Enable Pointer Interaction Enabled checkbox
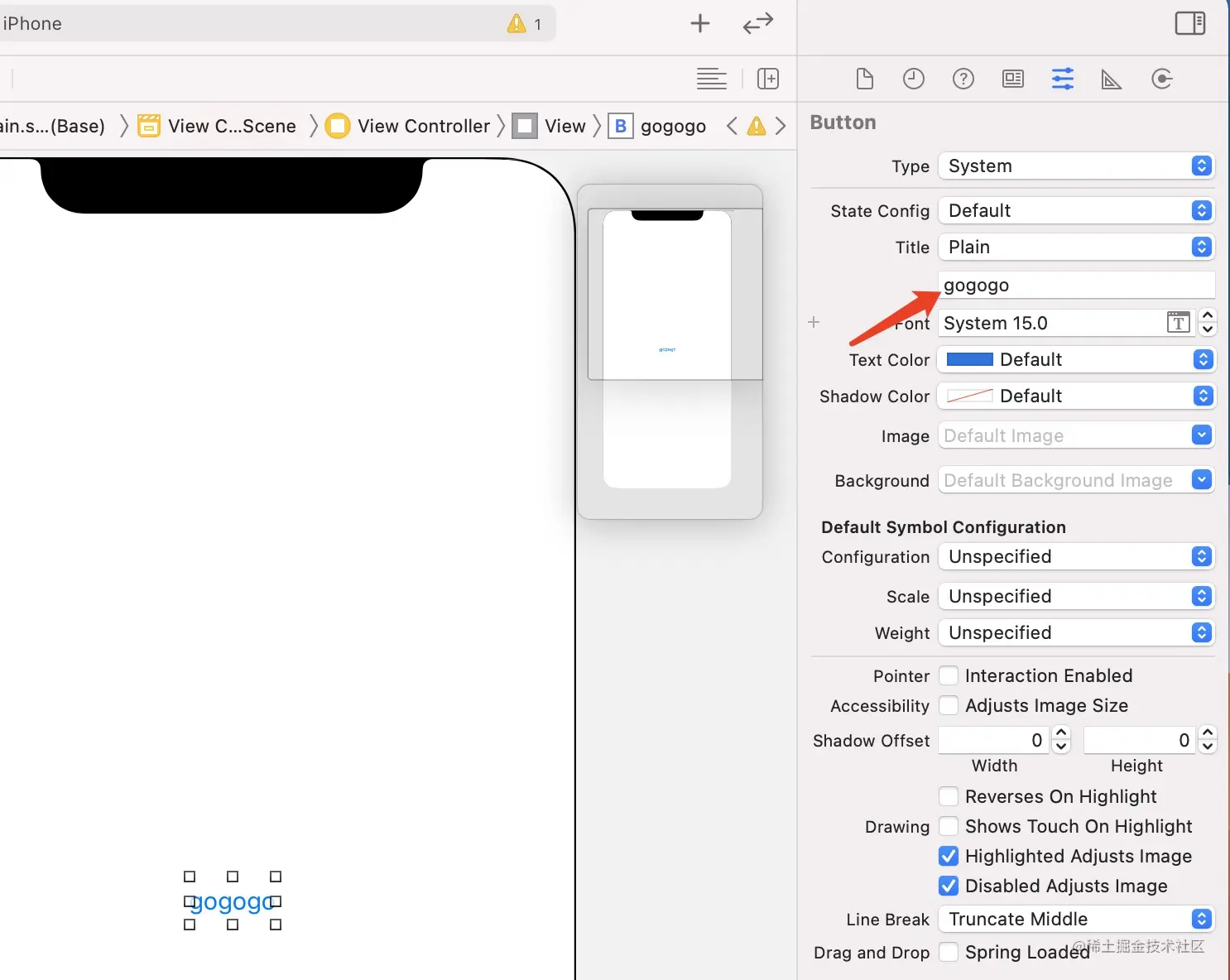Viewport: 1230px width, 980px height. click(949, 675)
